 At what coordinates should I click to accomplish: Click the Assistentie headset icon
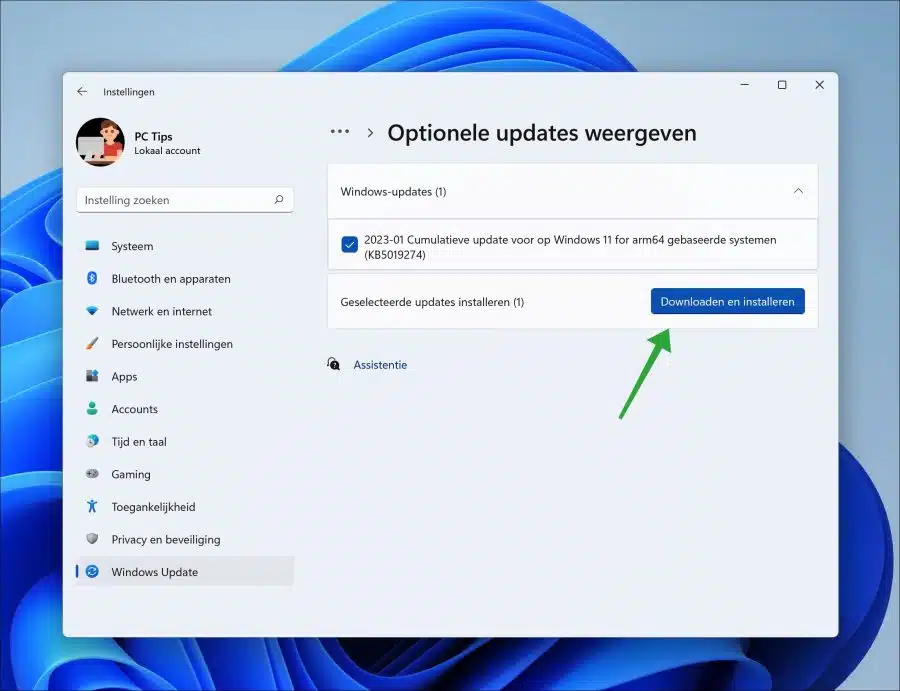tap(333, 363)
